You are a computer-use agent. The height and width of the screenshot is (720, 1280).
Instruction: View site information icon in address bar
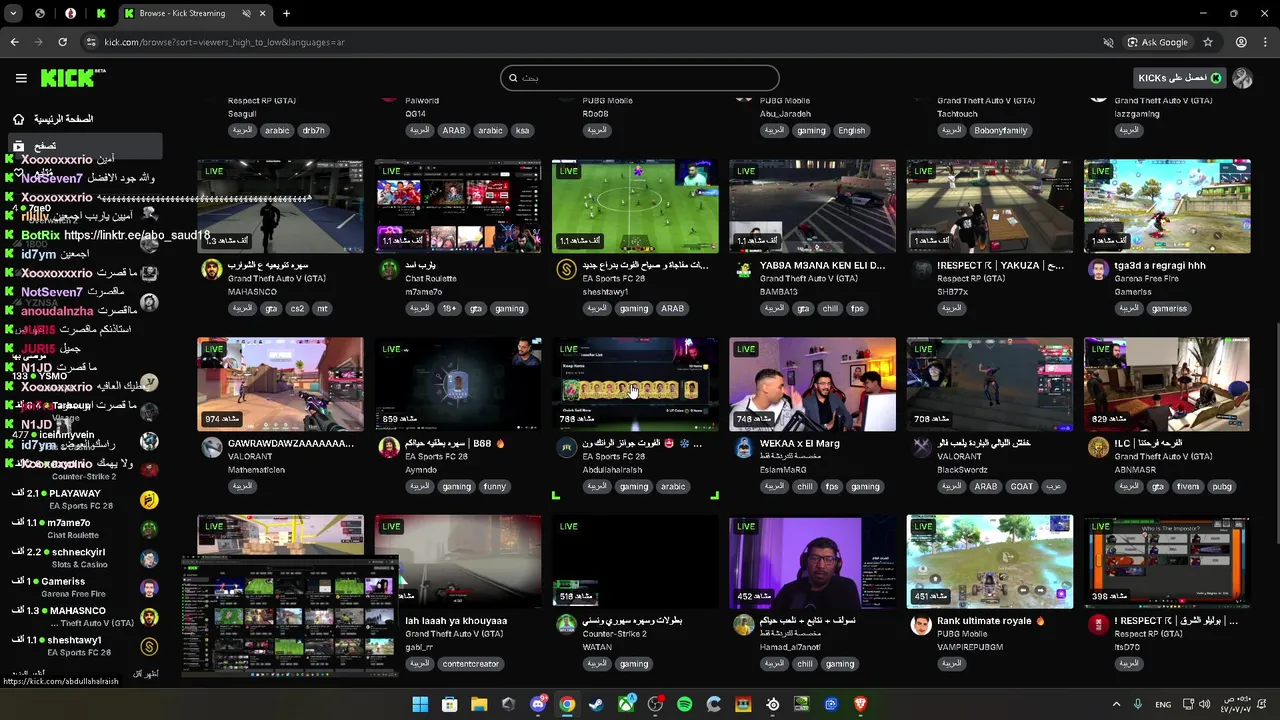91,42
